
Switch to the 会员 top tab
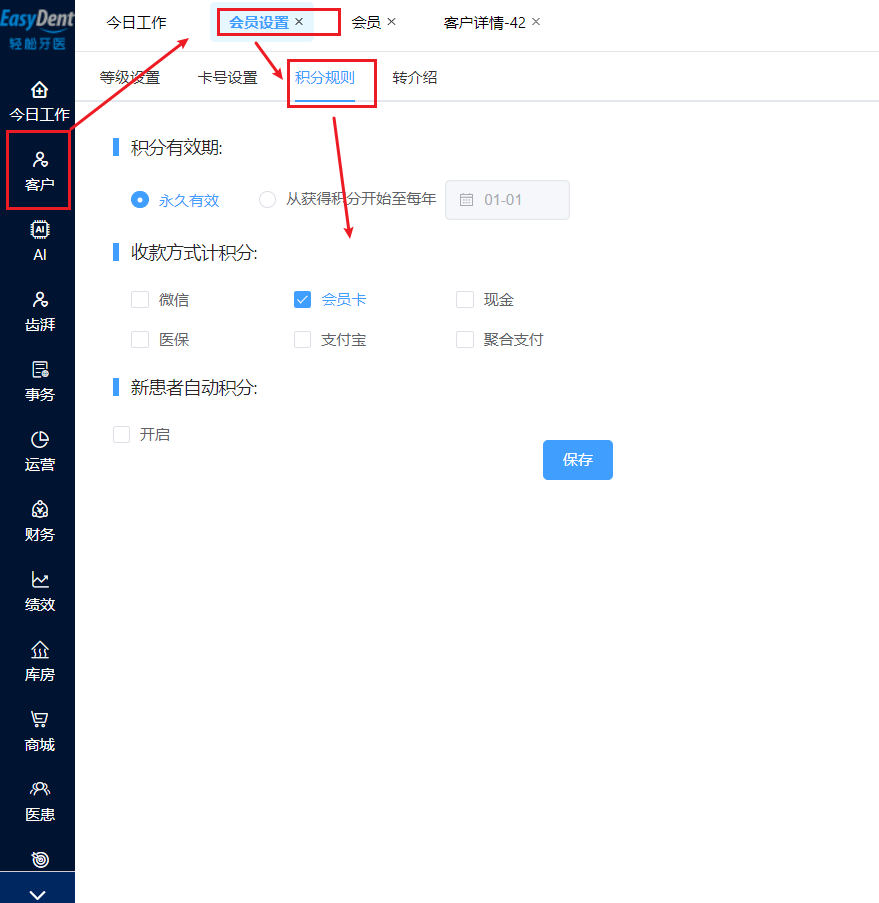(x=366, y=22)
